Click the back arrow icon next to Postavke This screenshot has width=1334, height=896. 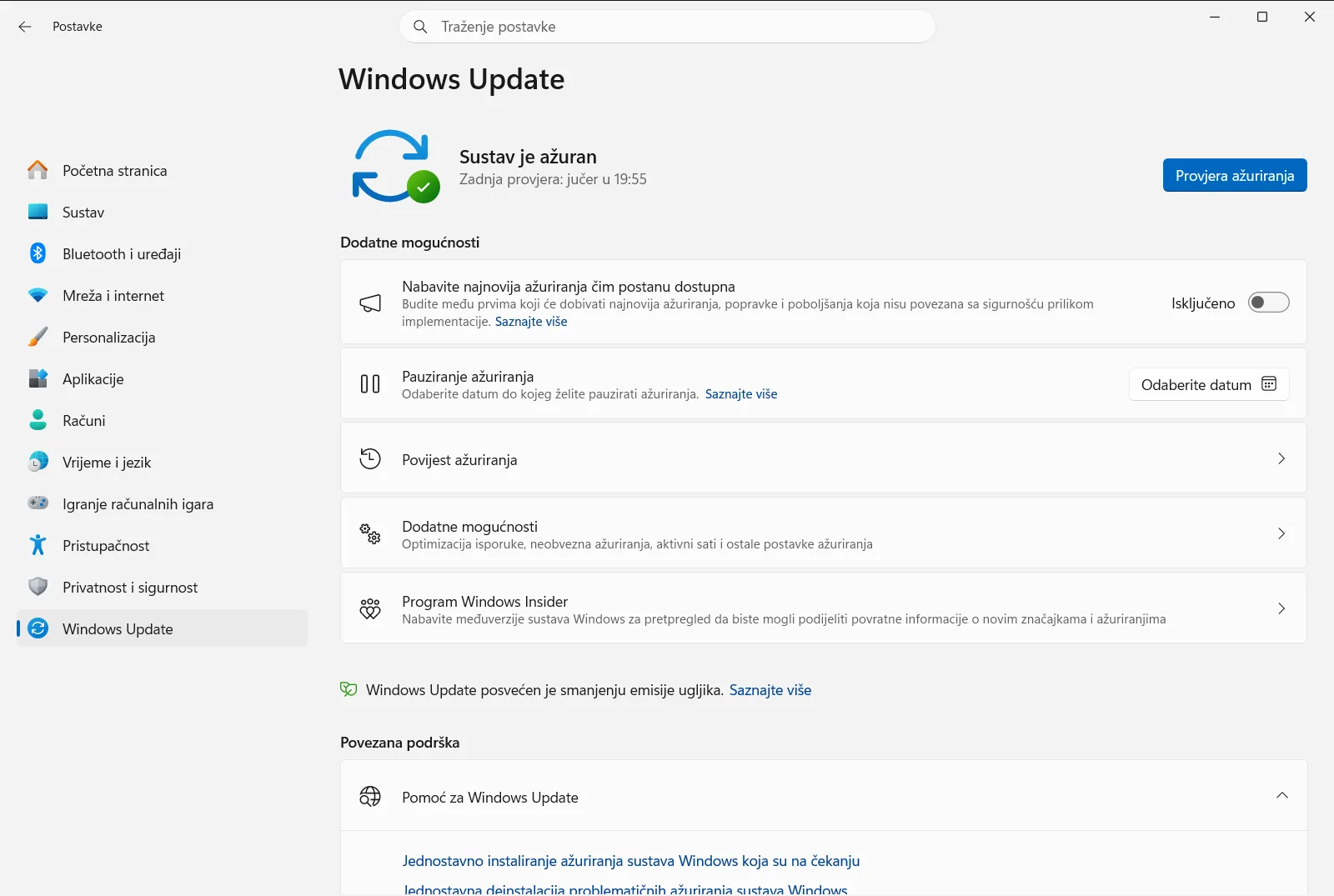[x=25, y=27]
